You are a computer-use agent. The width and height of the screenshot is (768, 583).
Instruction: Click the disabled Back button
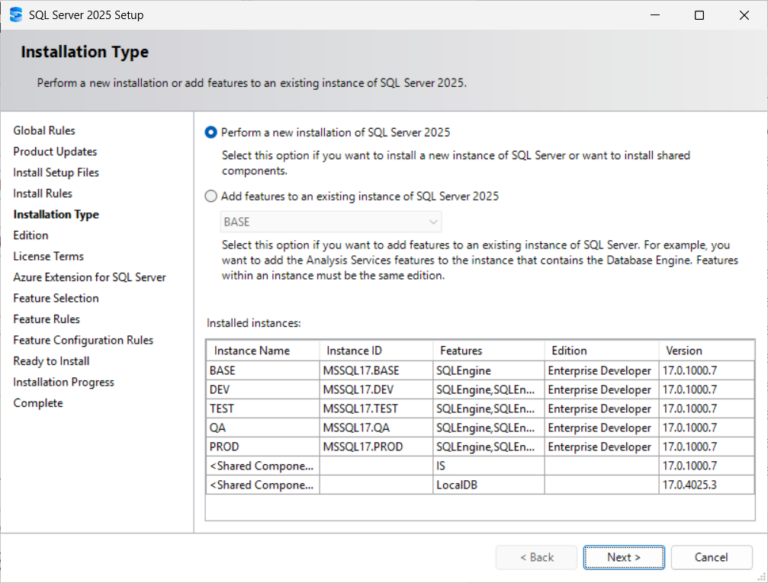536,558
